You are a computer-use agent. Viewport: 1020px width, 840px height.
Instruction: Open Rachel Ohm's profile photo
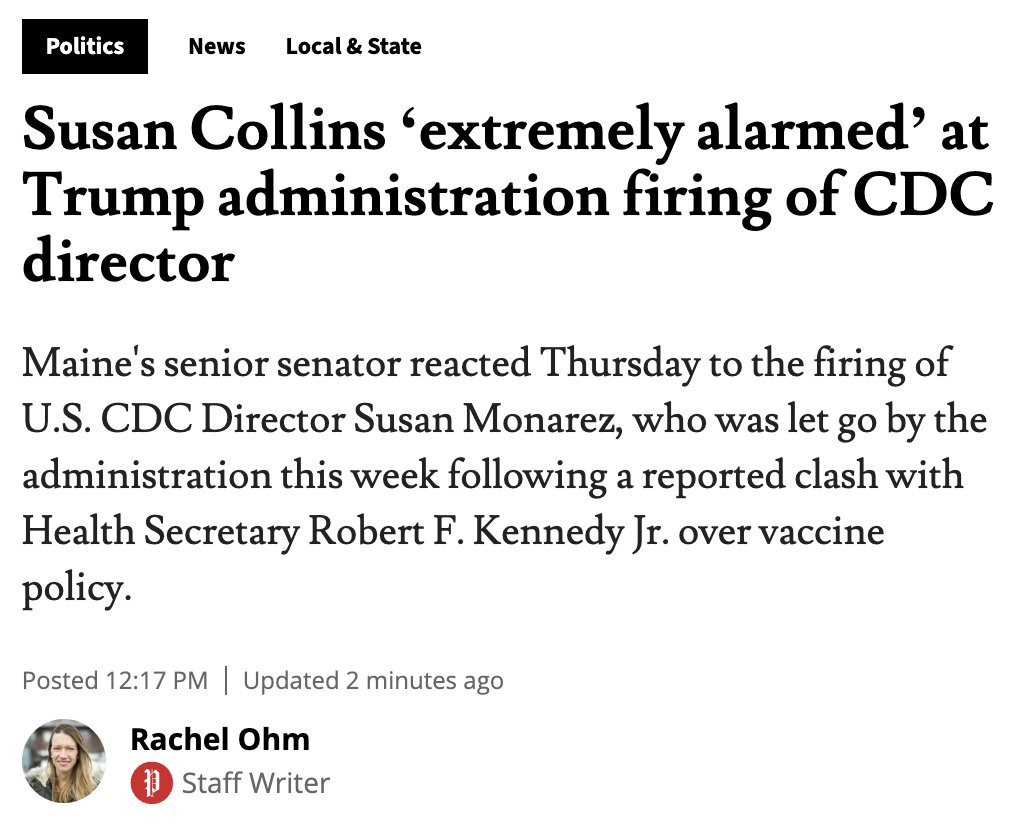pyautogui.click(x=64, y=761)
